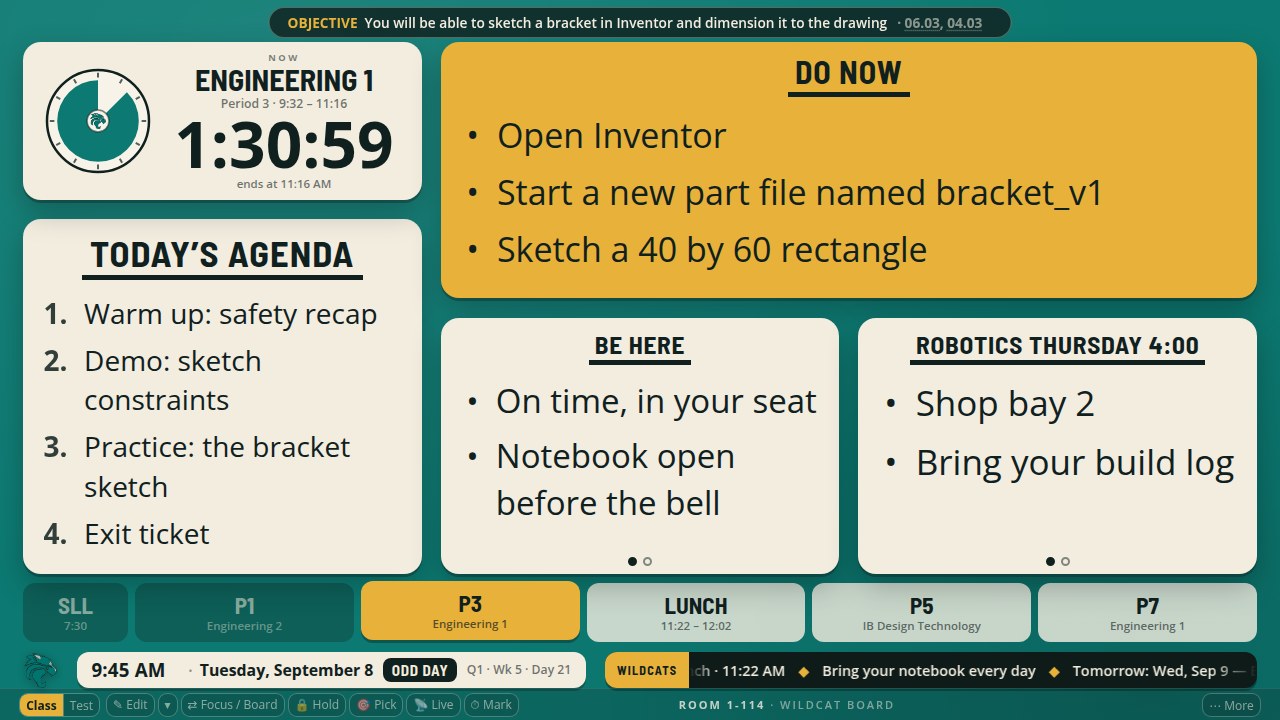Click the 9:45 AM clock time

tap(128, 670)
